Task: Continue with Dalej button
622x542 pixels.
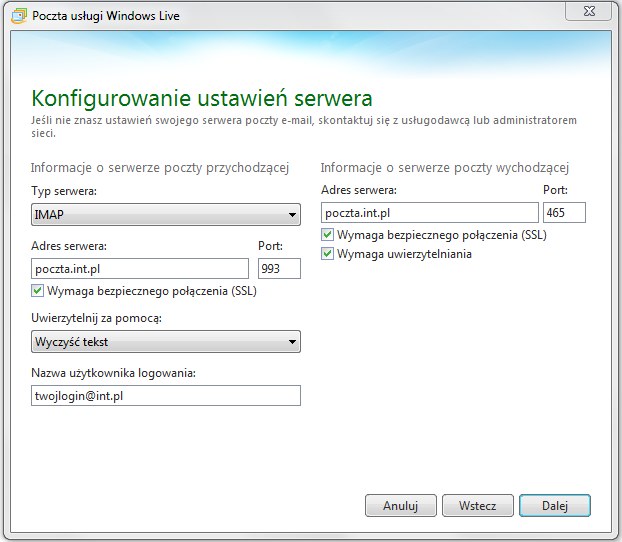Action: tap(555, 505)
